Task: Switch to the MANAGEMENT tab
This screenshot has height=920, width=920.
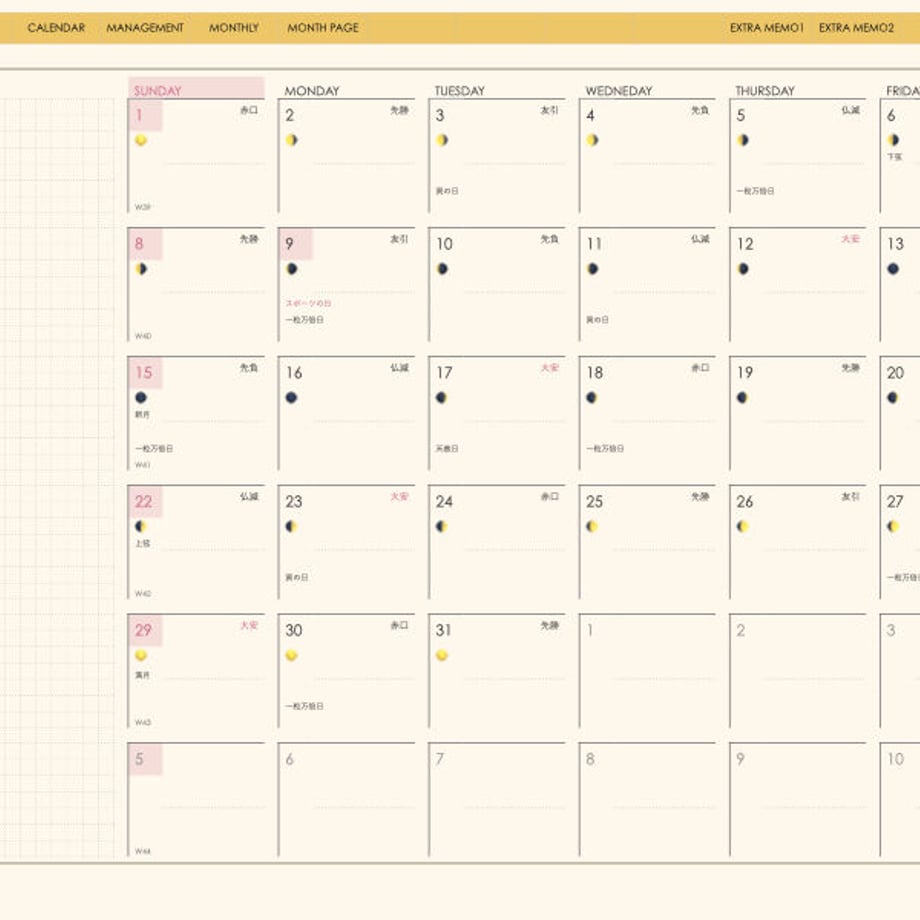Action: click(x=145, y=28)
